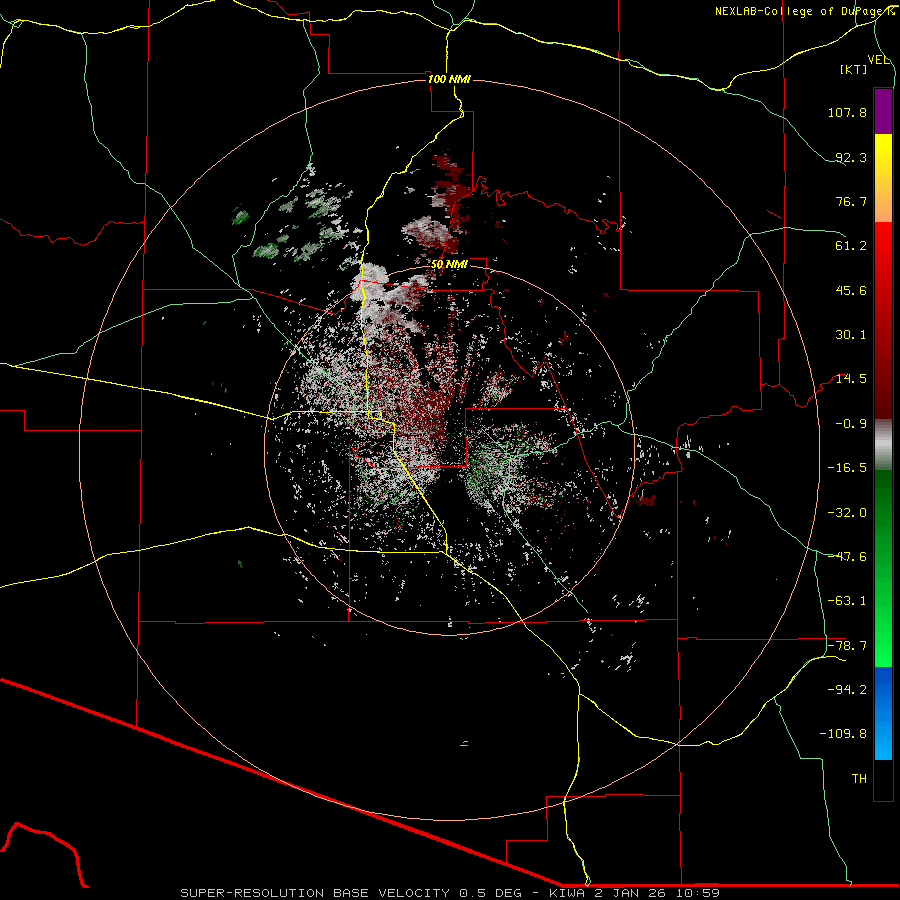
Task: Click the yellow segment of the velocity color bar
Action: [883, 178]
